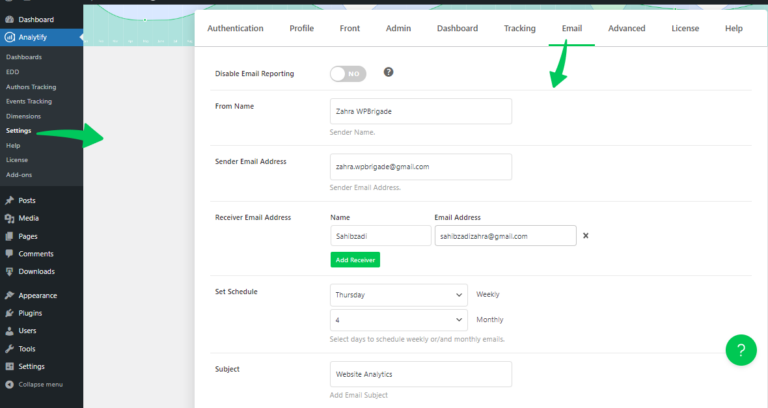Switch to the Advanced tab
The image size is (768, 408).
coord(626,28)
